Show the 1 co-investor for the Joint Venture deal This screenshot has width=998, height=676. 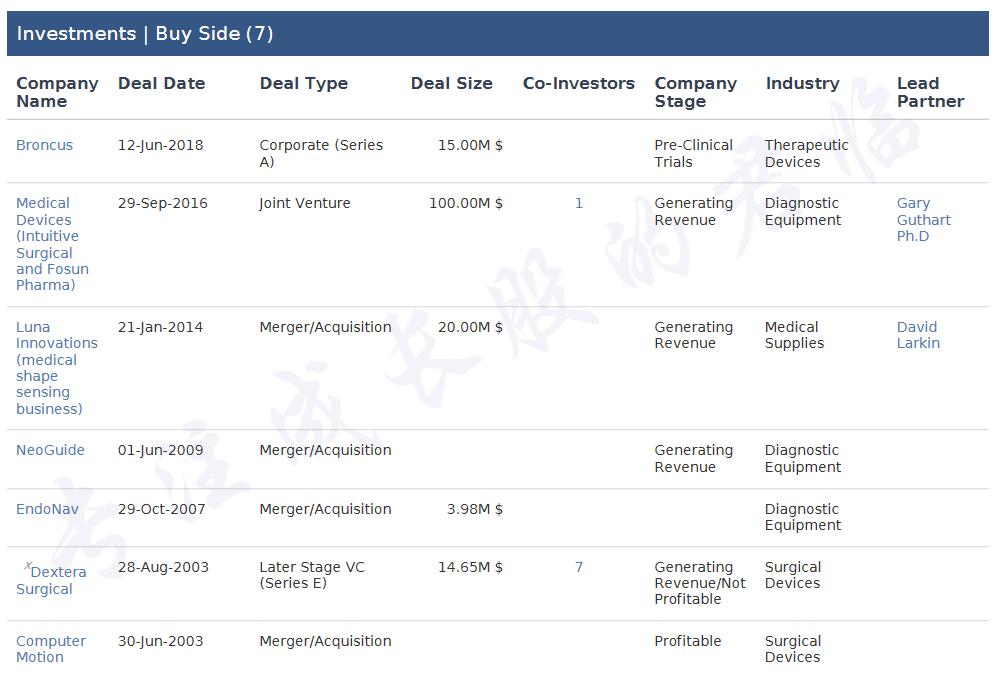(579, 203)
